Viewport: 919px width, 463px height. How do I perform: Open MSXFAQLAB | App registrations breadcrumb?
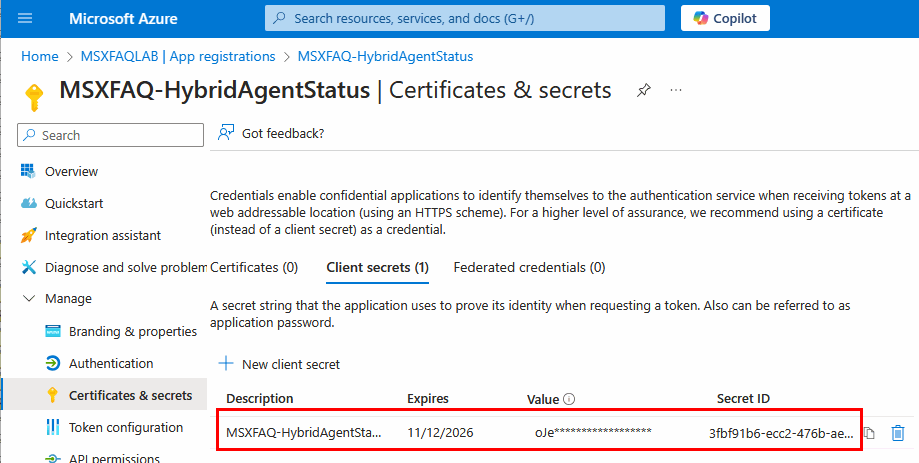(x=178, y=56)
